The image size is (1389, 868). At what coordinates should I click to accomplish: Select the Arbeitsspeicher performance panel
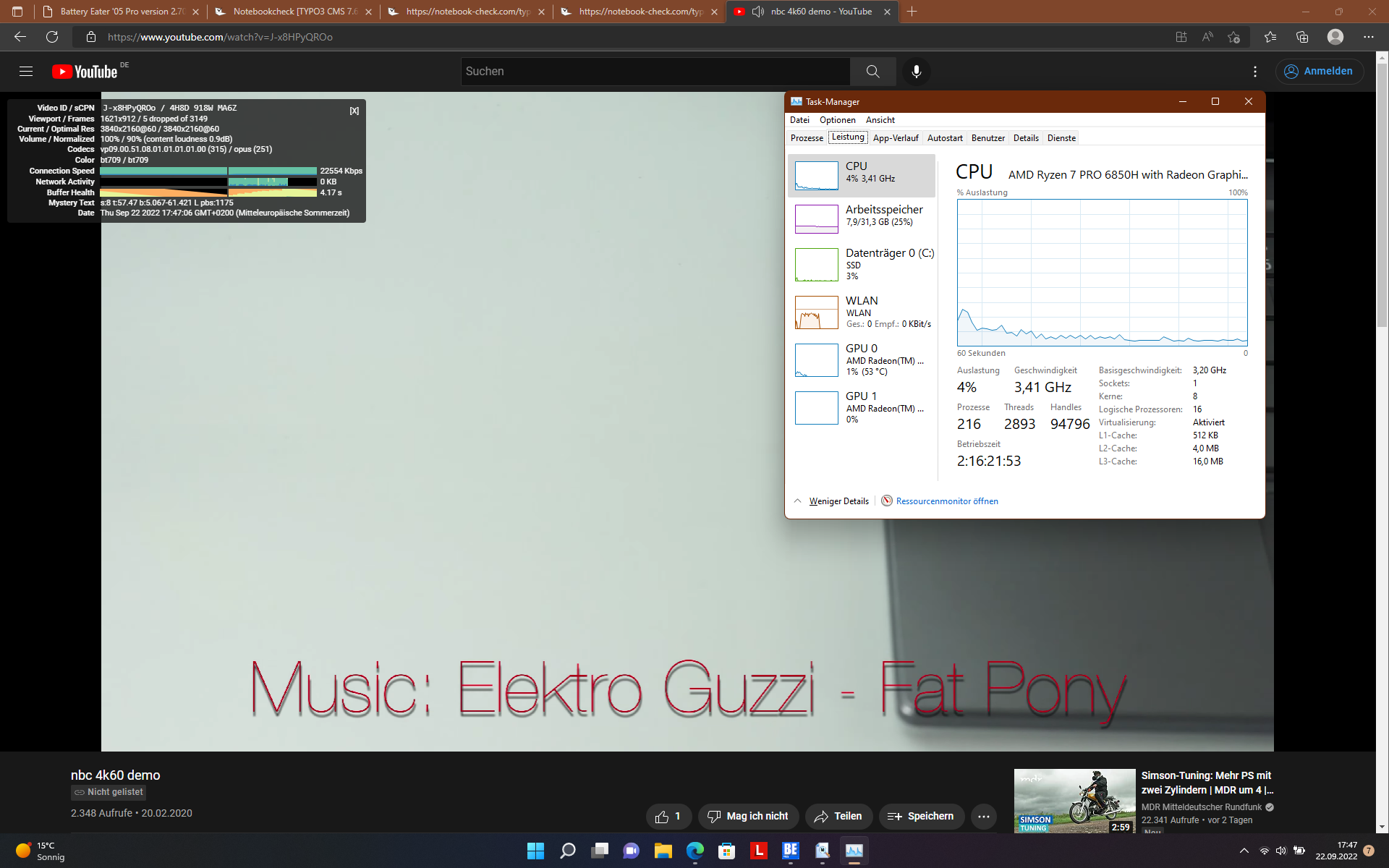tap(861, 216)
